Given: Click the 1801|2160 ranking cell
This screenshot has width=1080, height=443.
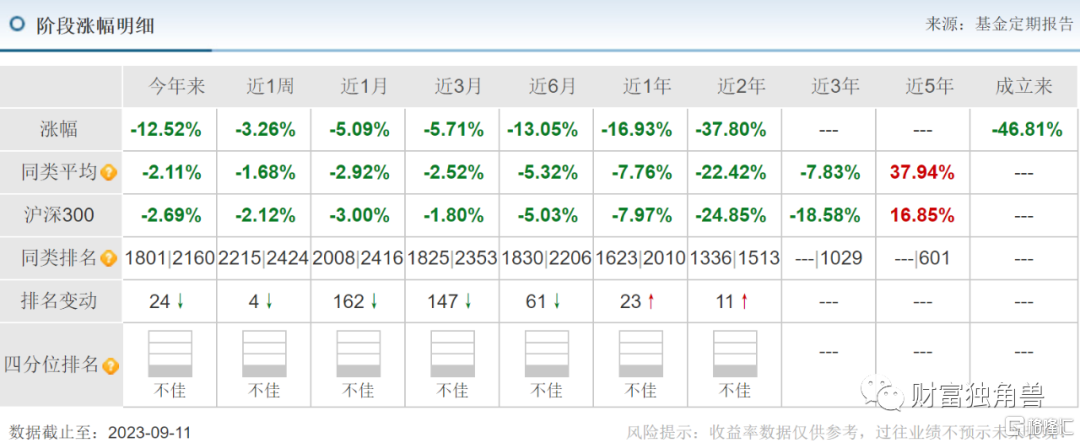Looking at the screenshot, I should tap(170, 259).
